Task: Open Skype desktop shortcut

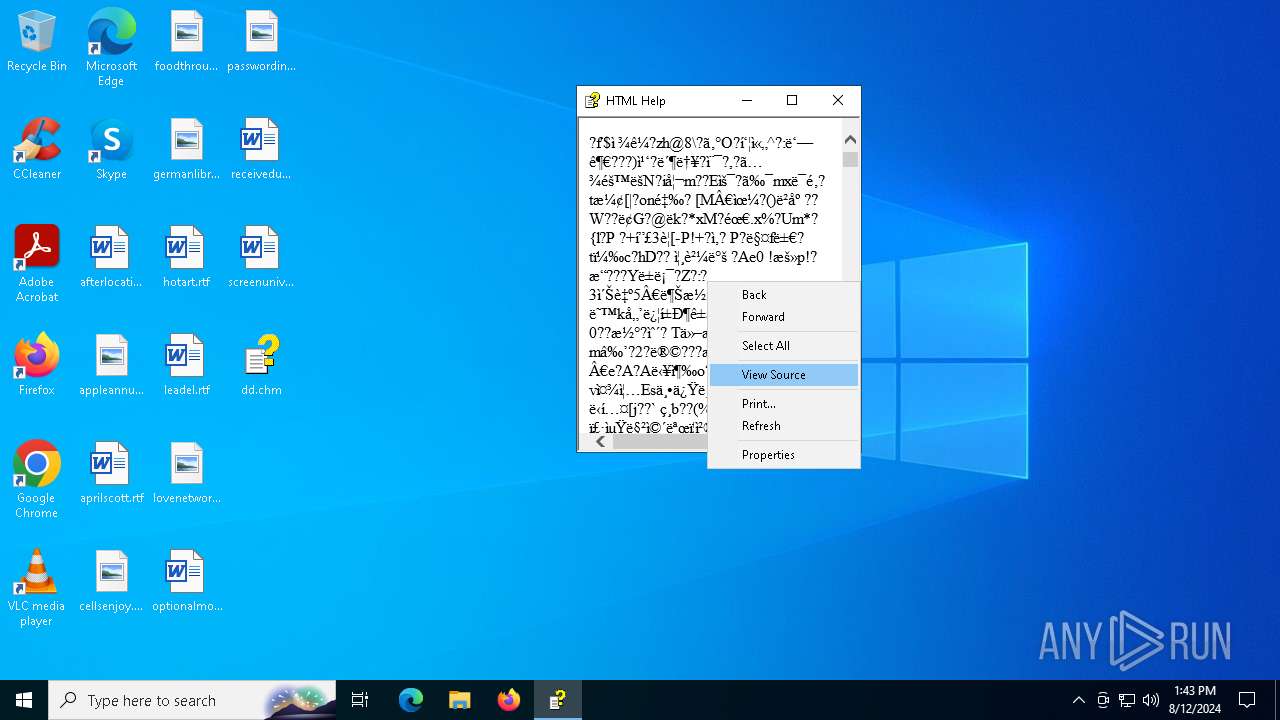Action: 111,150
